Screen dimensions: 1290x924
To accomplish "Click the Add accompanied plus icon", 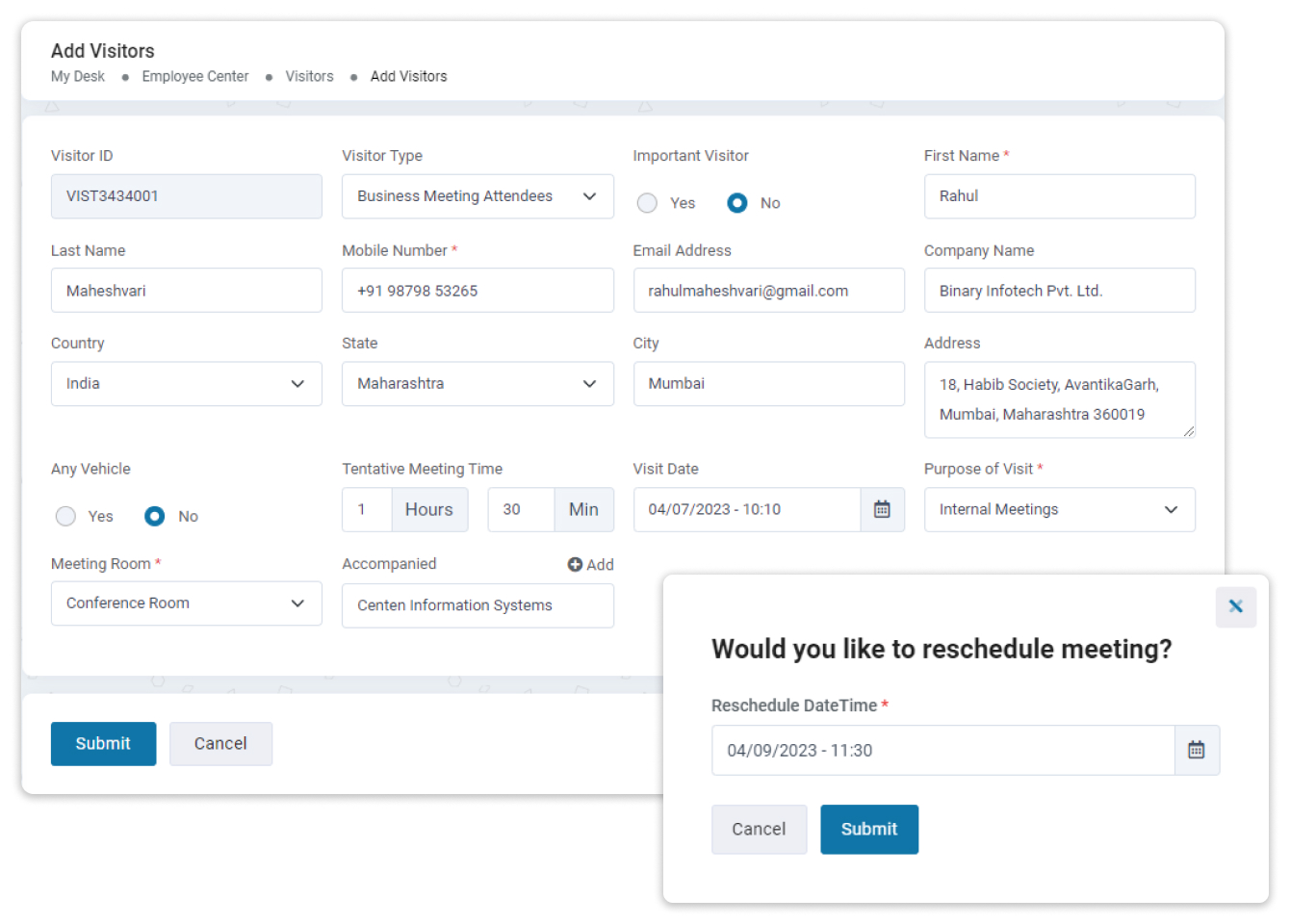I will [575, 565].
